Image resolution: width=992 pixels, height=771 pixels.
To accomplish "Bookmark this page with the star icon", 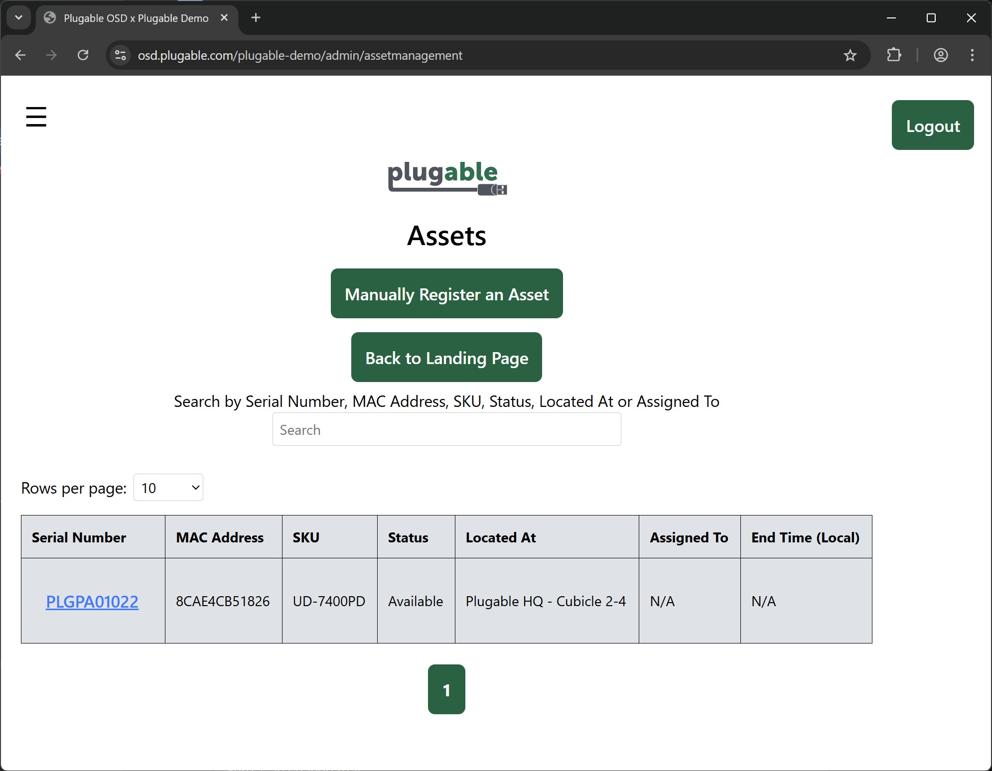I will pos(849,55).
